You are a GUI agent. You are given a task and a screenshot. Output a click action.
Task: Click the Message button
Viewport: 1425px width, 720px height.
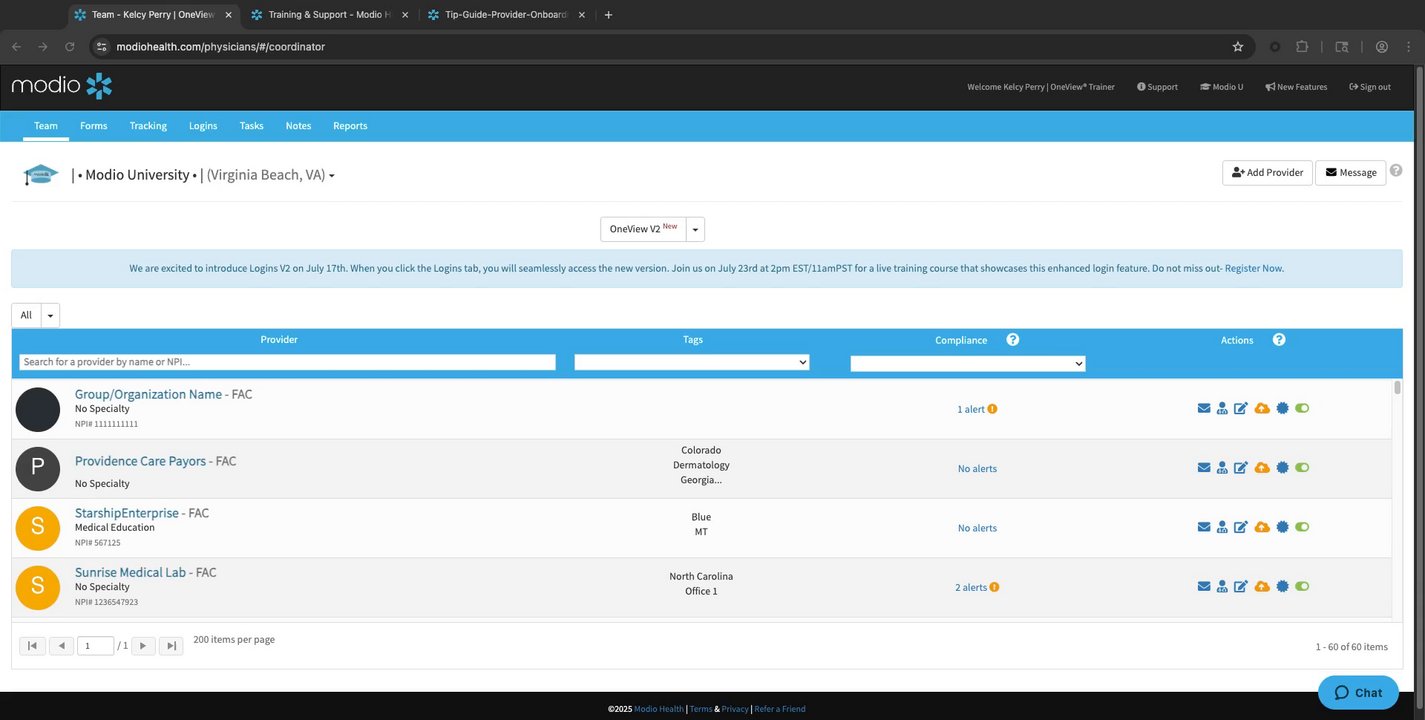click(1351, 173)
